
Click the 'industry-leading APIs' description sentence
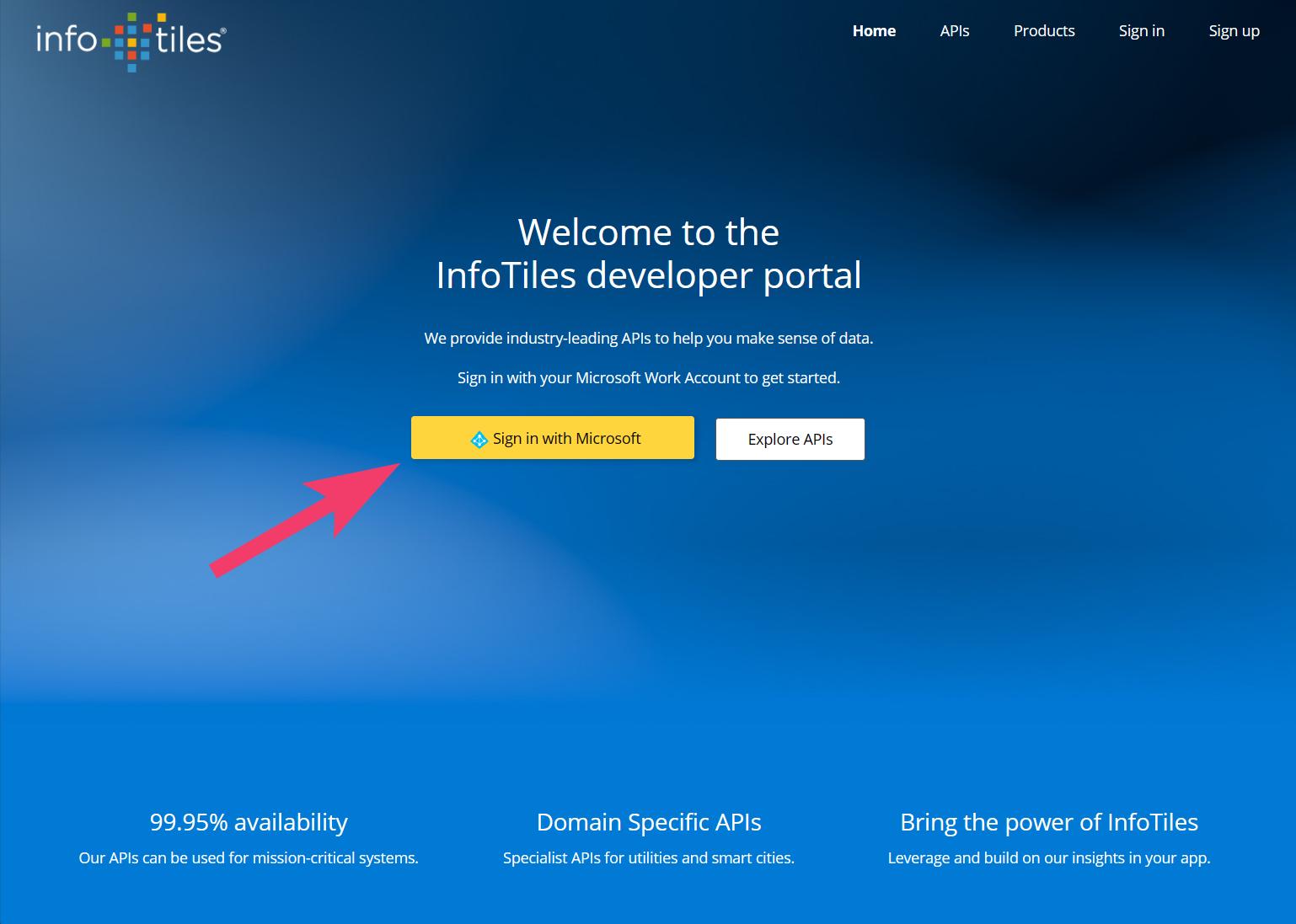pyautogui.click(x=648, y=339)
